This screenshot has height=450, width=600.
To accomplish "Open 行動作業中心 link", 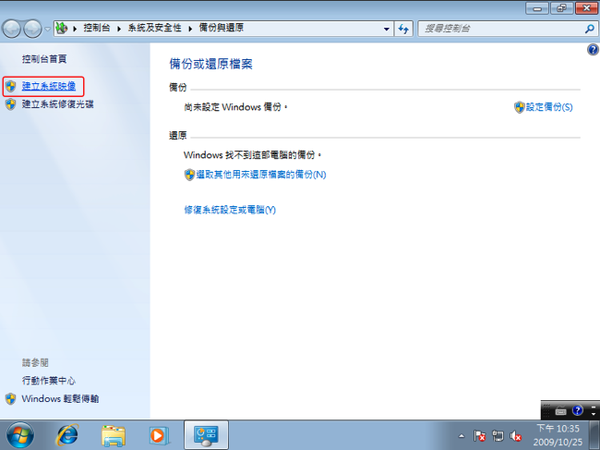I will click(x=49, y=381).
